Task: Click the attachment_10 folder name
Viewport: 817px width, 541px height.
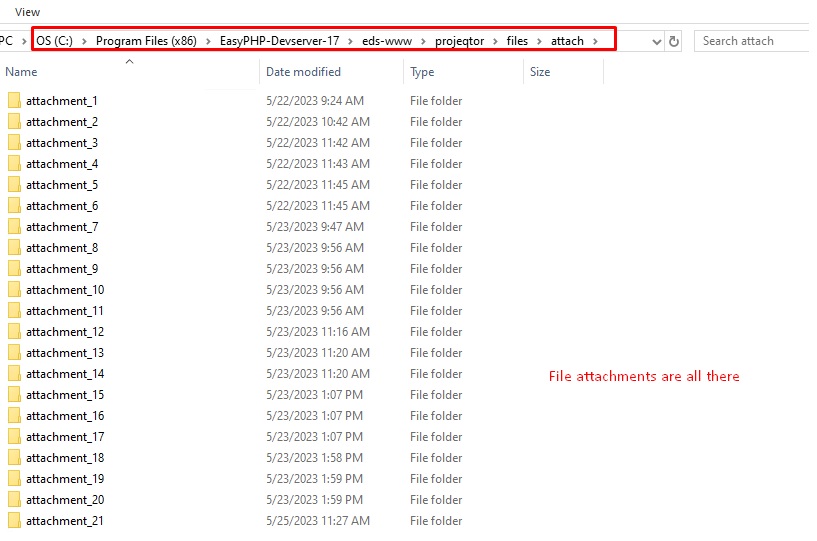Action: click(65, 289)
